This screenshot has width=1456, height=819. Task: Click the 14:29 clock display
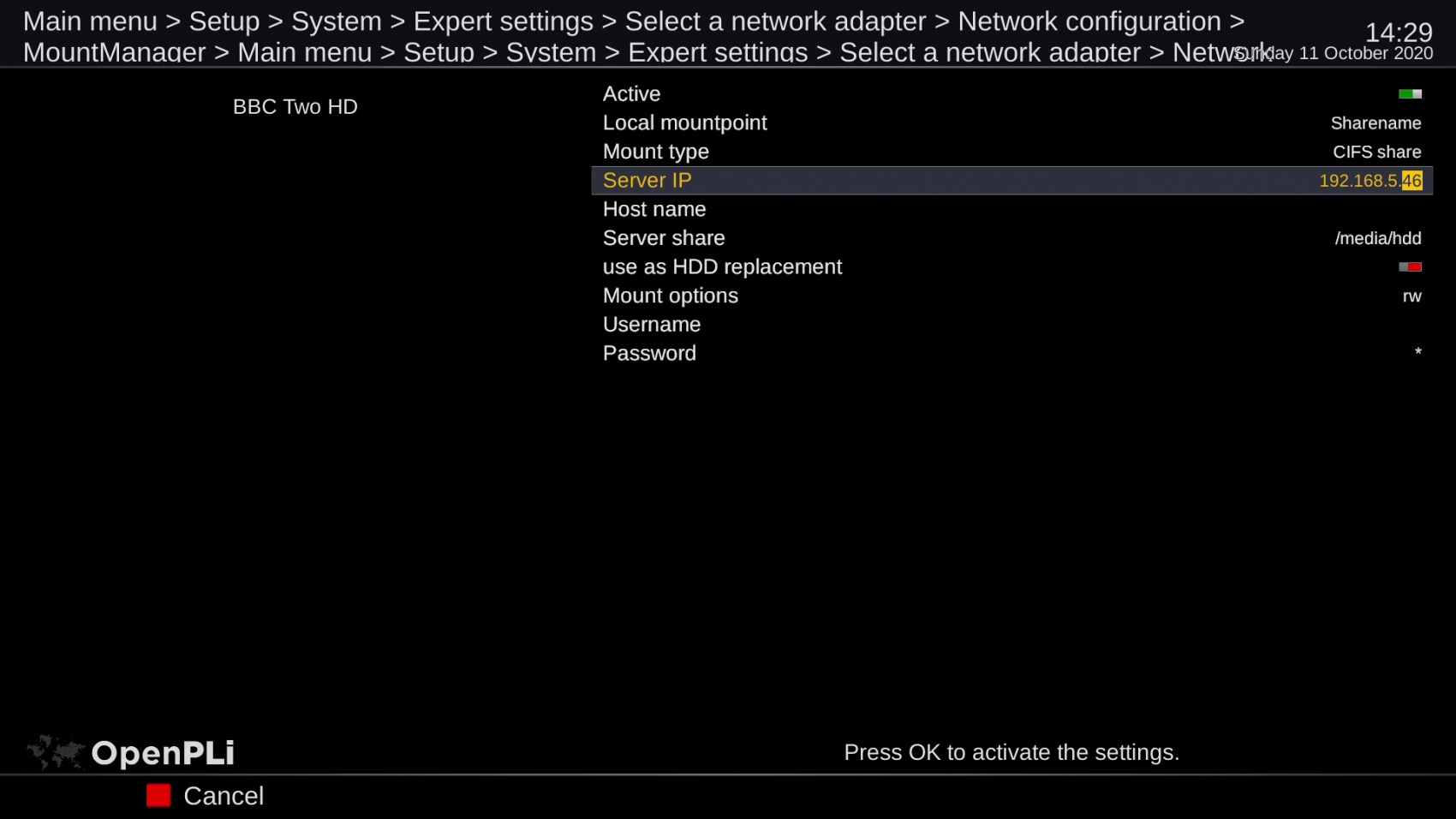tap(1398, 32)
